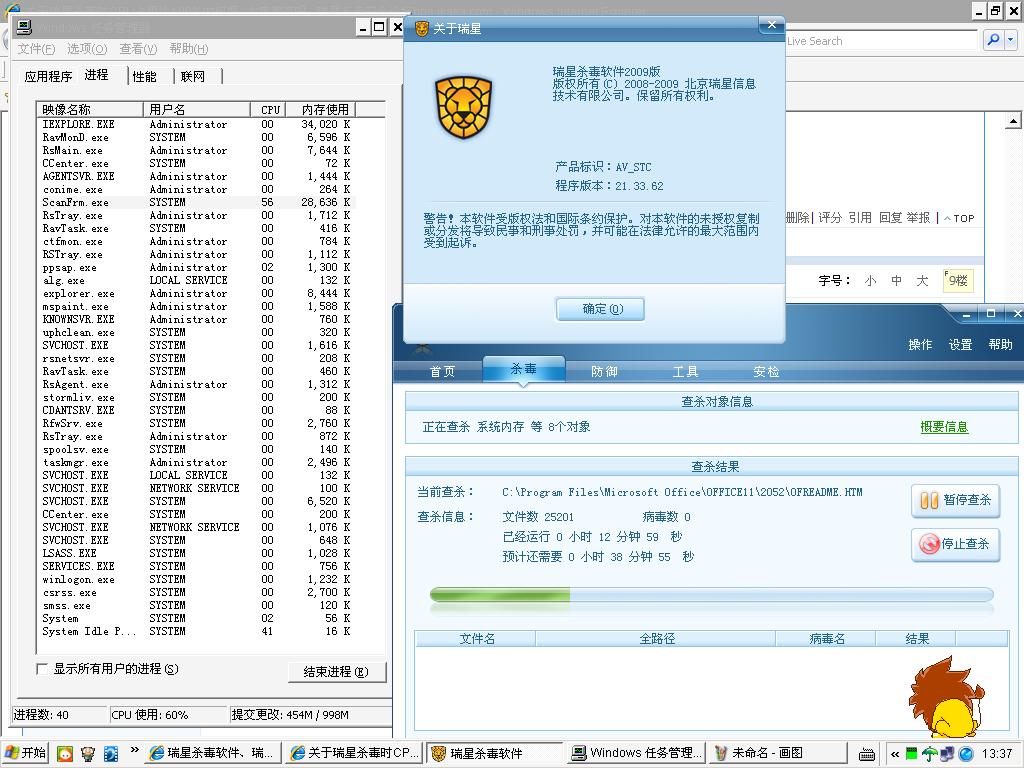Switch to 联网 tab

pos(193,76)
